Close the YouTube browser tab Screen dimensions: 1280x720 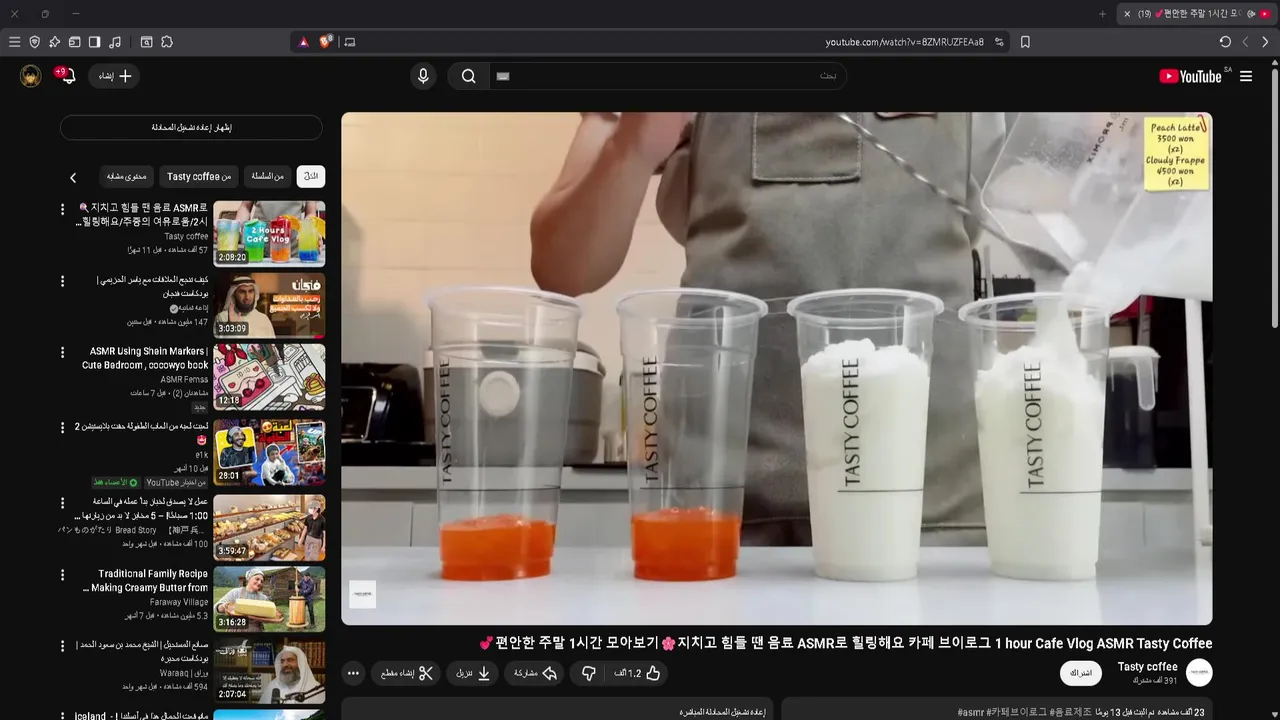pyautogui.click(x=1127, y=14)
